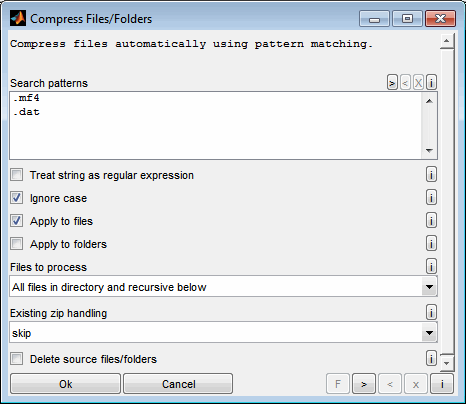Viewport: 466px width, 404px height.
Task: Open info for Existing zip handling
Action: coord(431,312)
